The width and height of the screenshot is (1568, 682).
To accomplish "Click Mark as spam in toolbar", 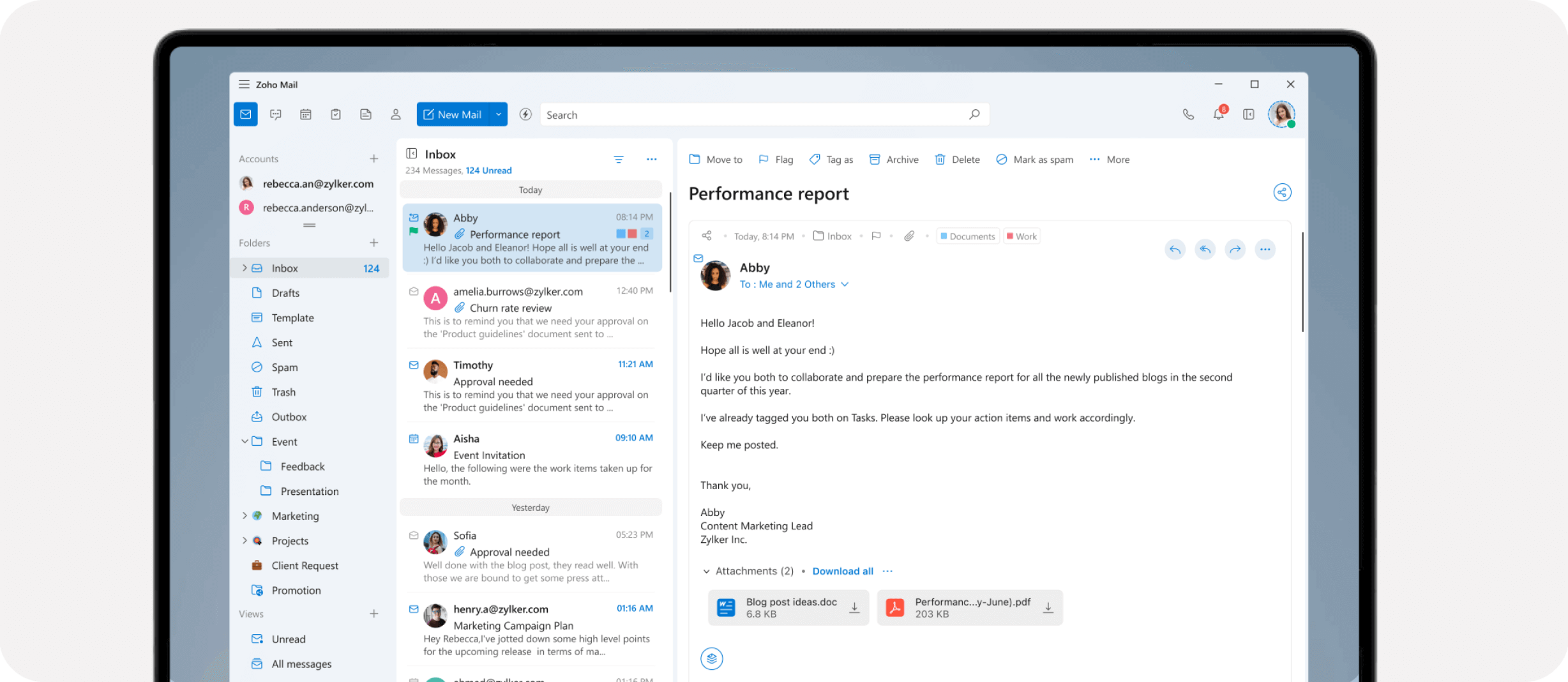I will click(x=1035, y=160).
